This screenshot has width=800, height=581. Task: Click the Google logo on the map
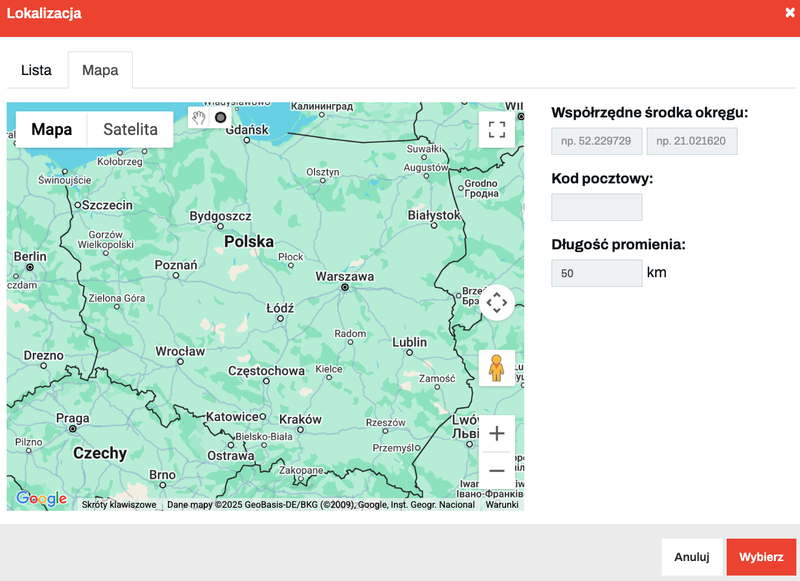coord(42,499)
